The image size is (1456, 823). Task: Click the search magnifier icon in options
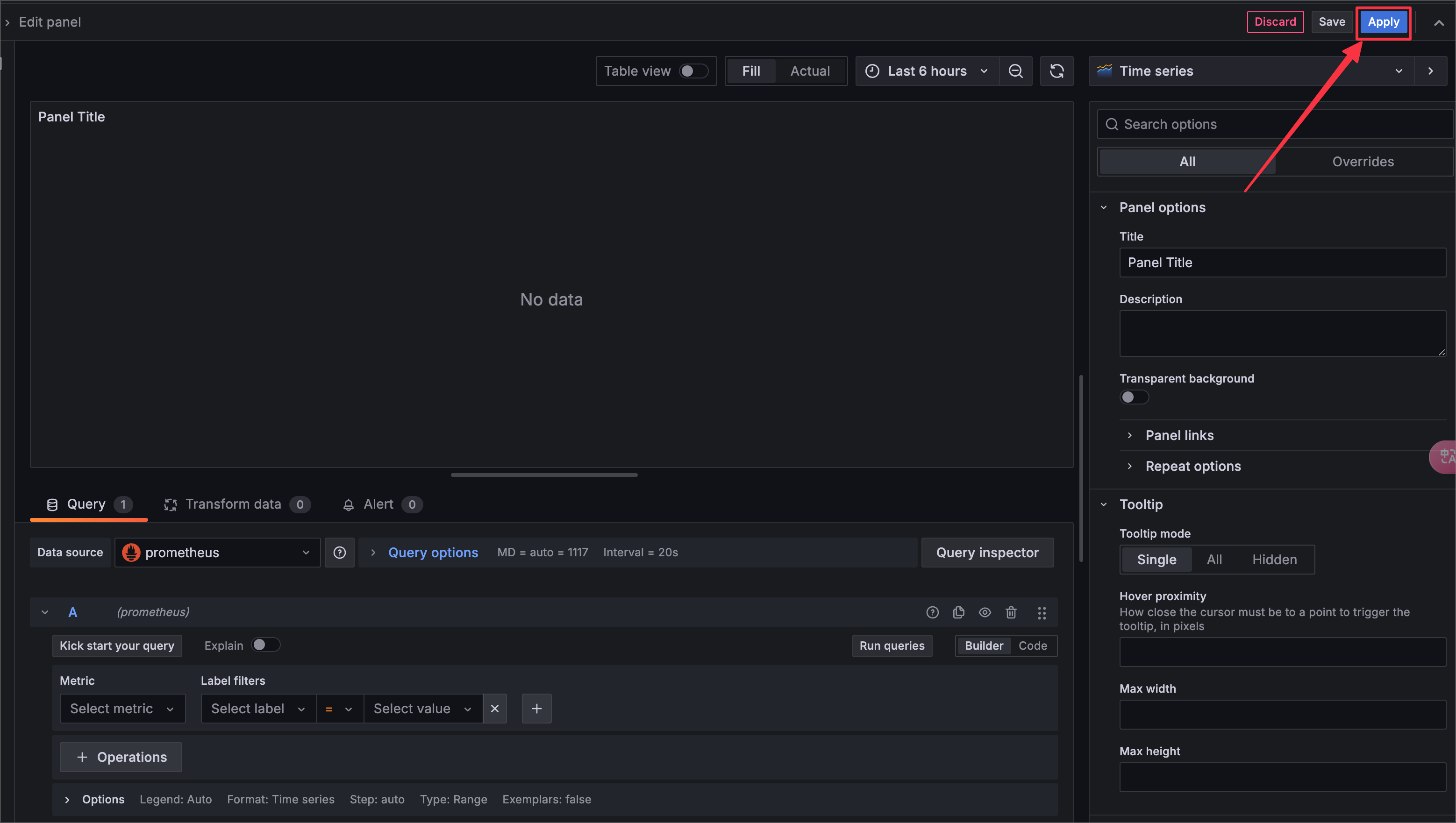(1112, 124)
